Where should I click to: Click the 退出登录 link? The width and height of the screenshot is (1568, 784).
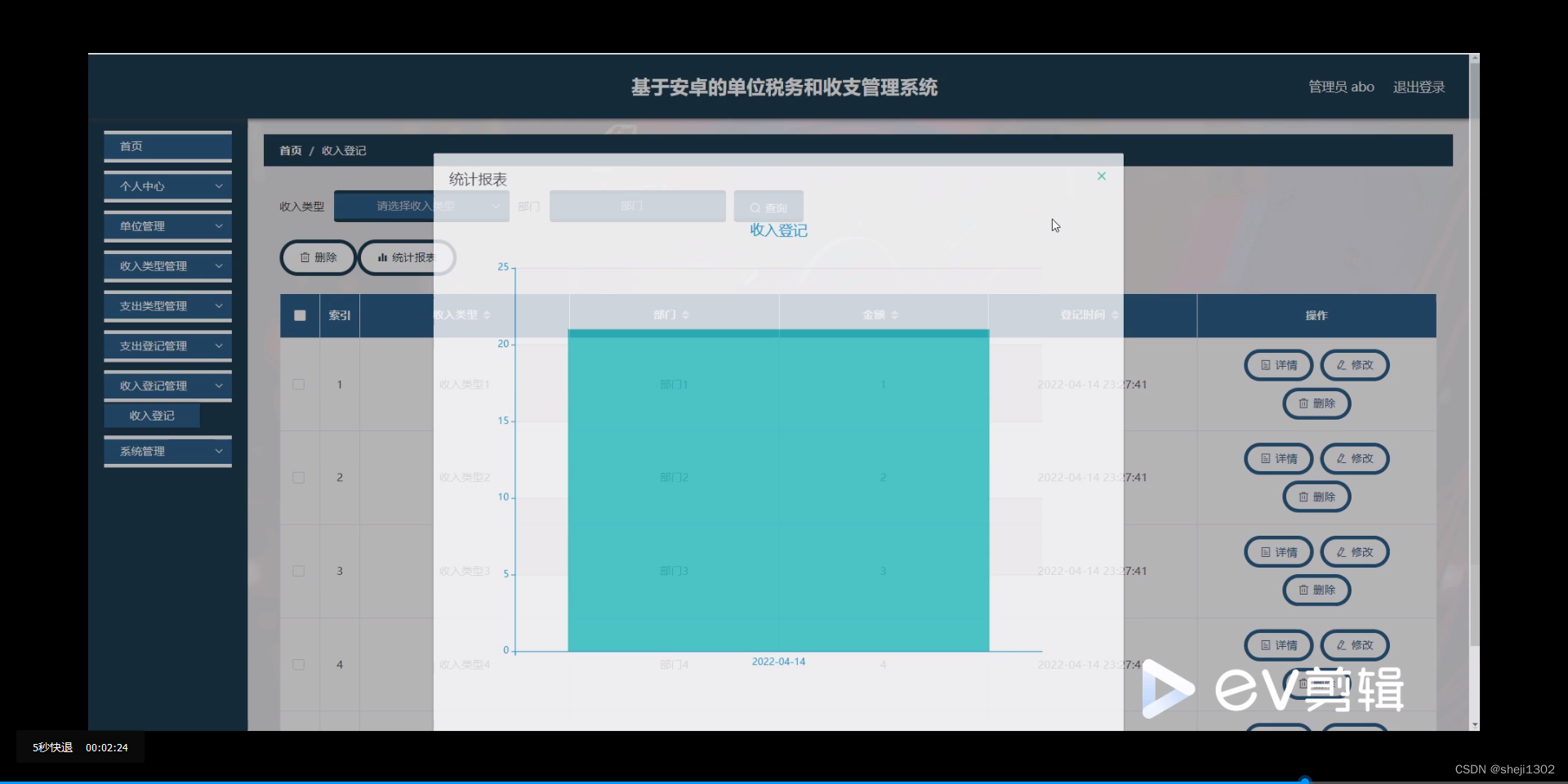coord(1418,87)
